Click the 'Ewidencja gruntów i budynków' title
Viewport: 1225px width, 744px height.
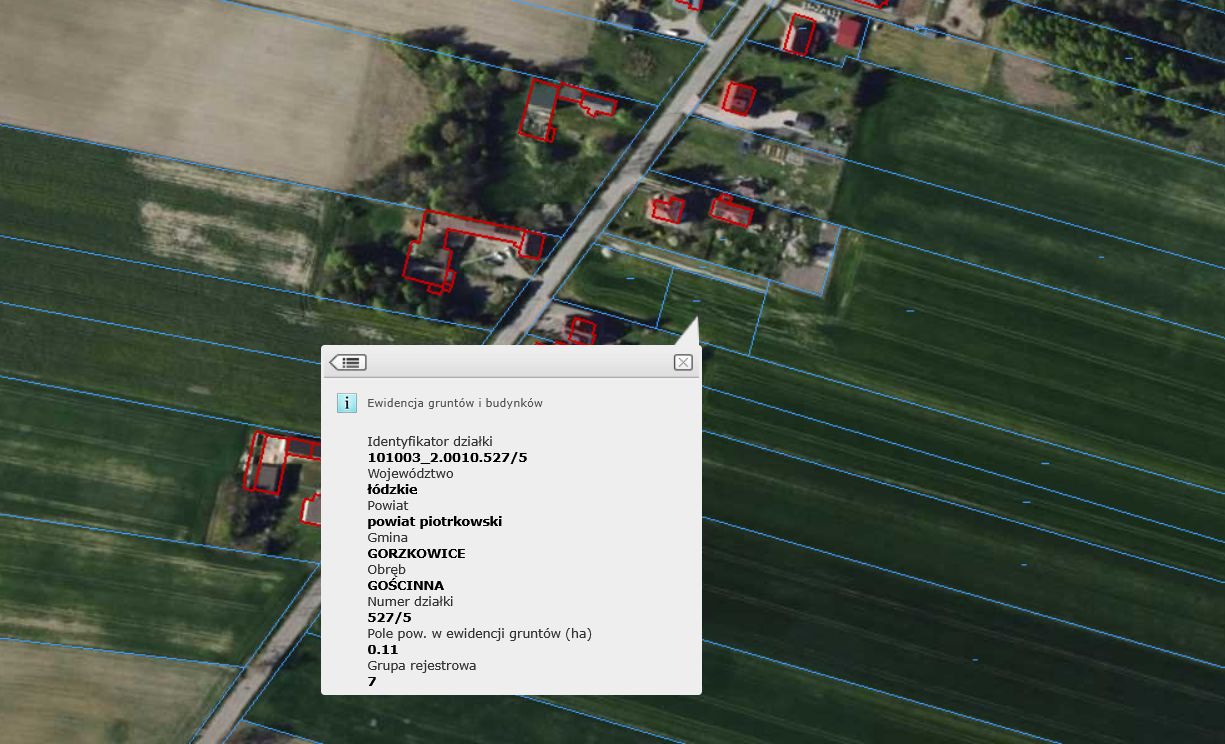(x=455, y=403)
